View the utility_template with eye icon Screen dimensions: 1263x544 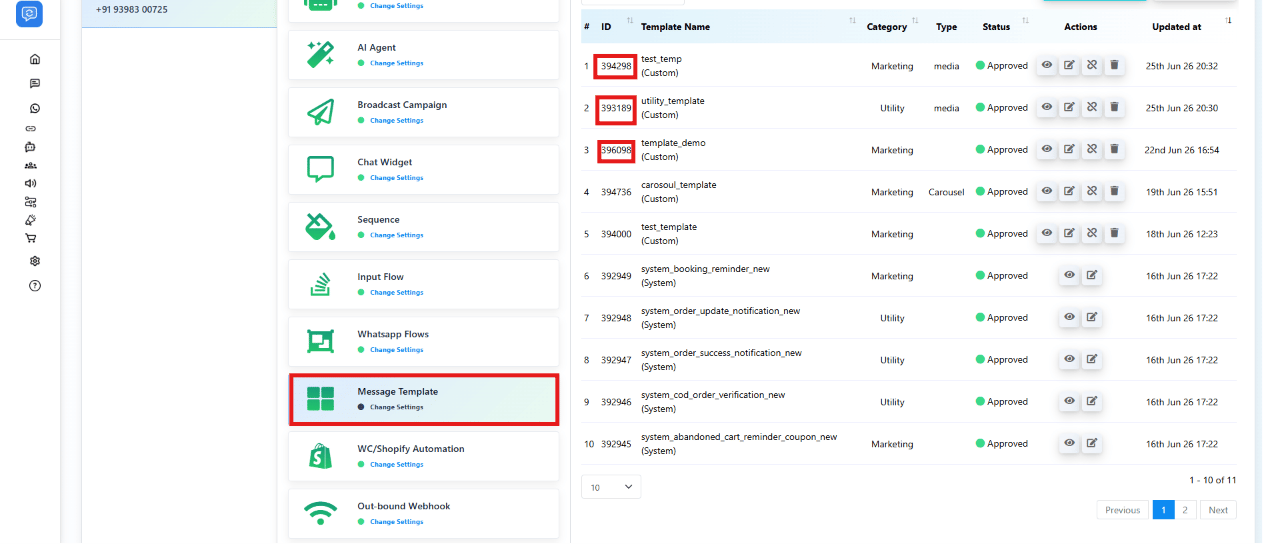[x=1046, y=107]
